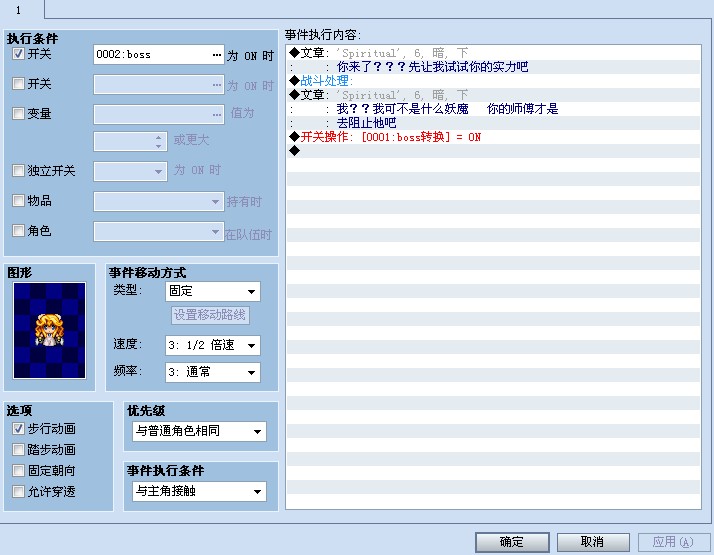The height and width of the screenshot is (555, 714).
Task: Toggle the 固定朝向 option
Action: pos(18,470)
